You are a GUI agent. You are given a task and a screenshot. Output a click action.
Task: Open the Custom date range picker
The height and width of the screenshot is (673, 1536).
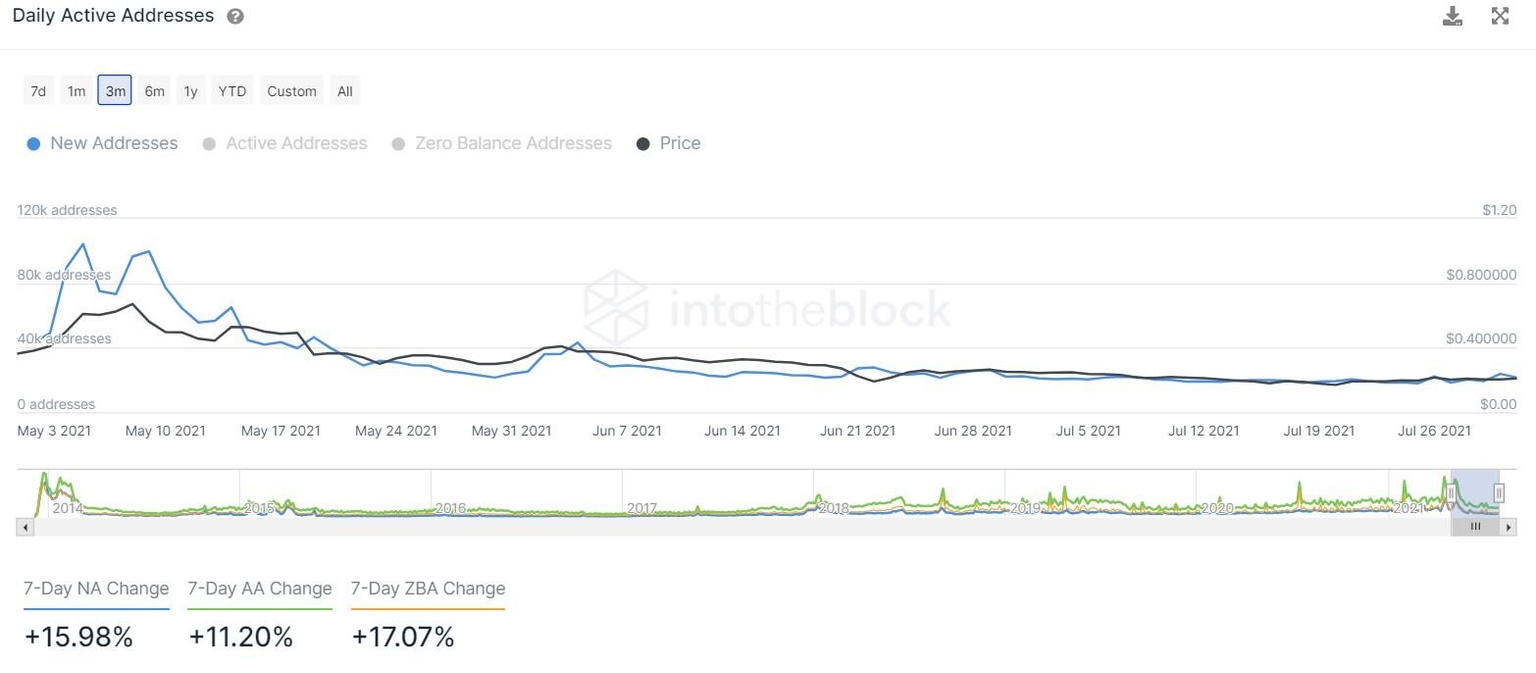292,91
